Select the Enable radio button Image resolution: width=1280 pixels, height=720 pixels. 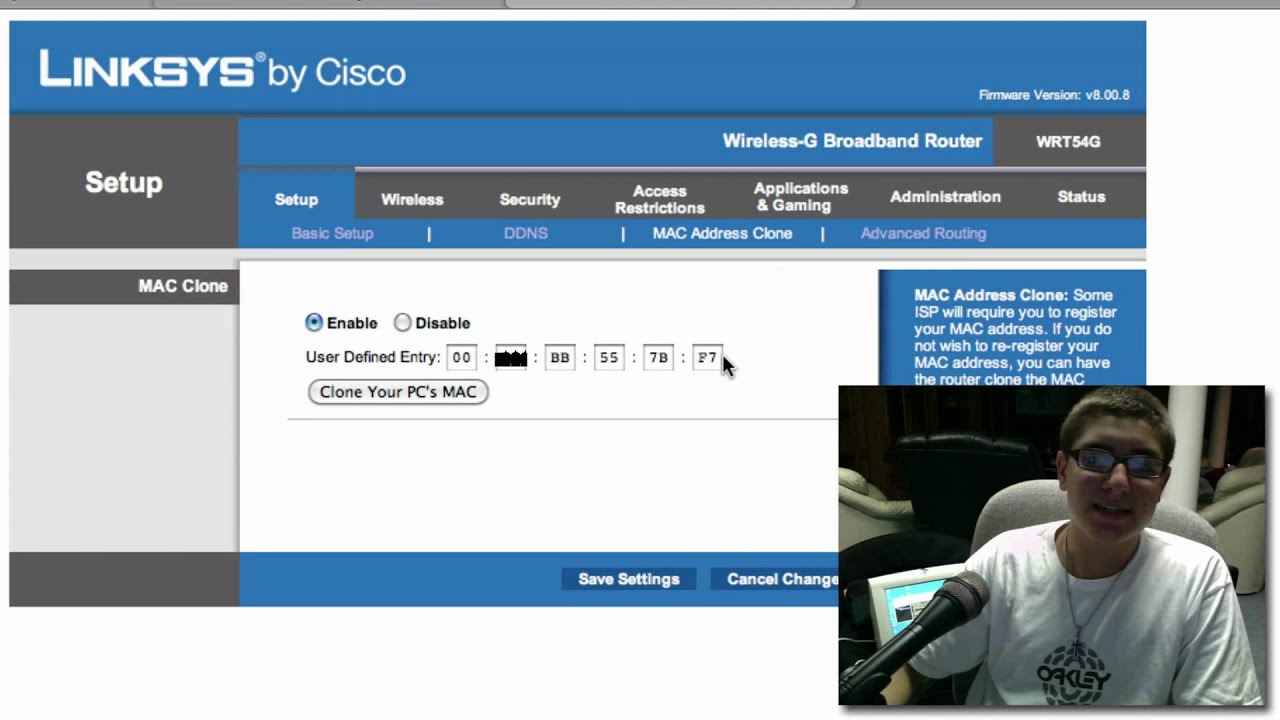pyautogui.click(x=314, y=323)
